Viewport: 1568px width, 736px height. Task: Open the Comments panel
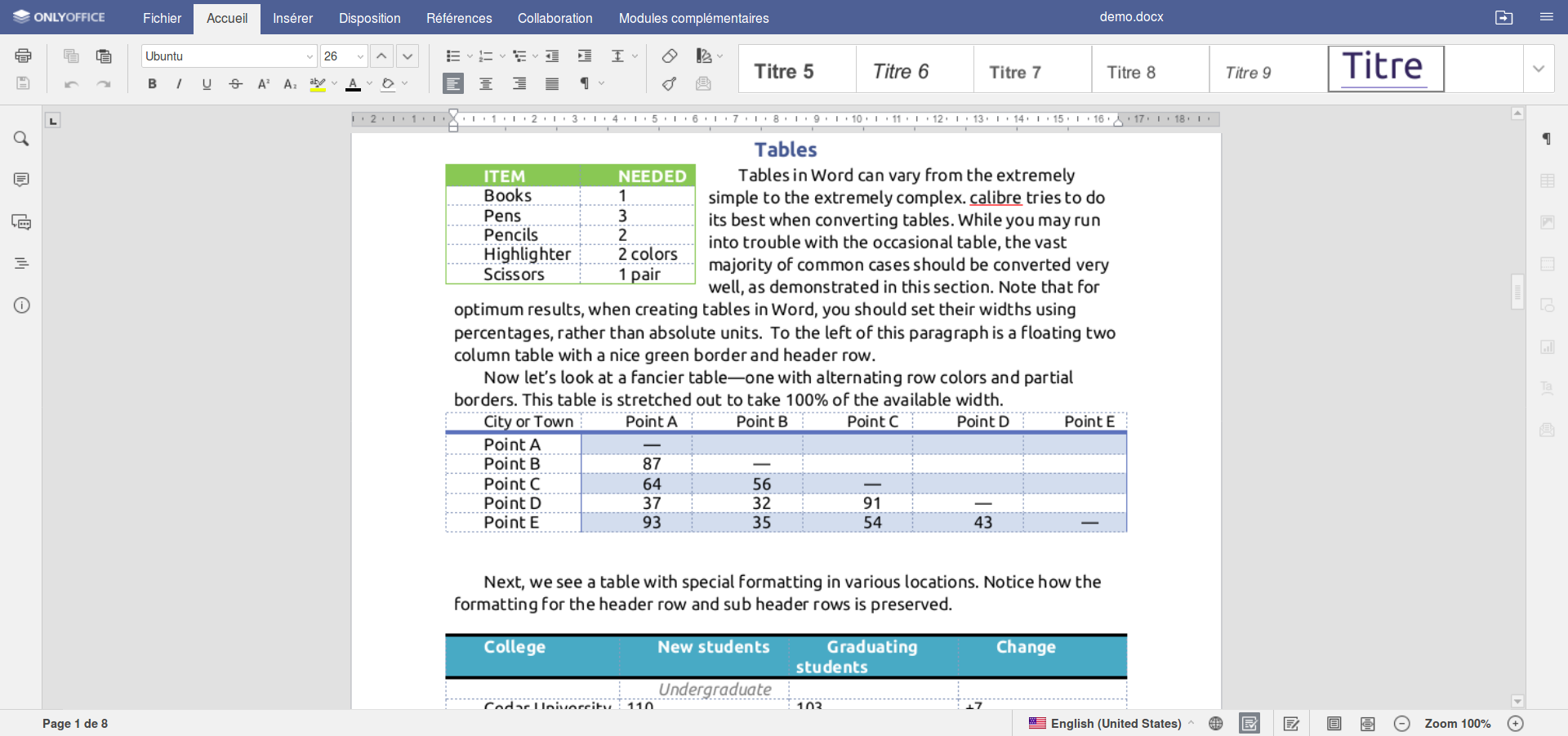[x=21, y=180]
